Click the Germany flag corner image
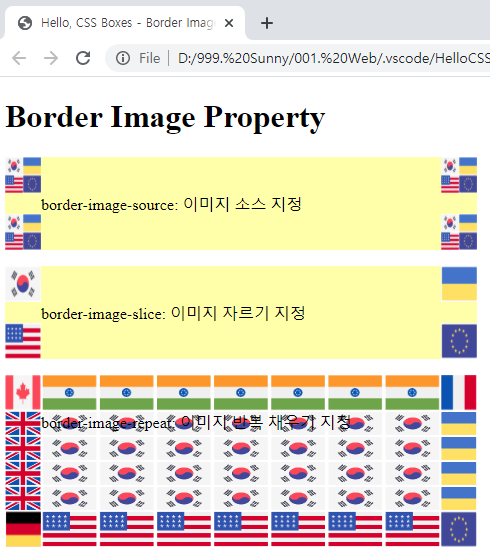This screenshot has height=558, width=490. coord(23,529)
